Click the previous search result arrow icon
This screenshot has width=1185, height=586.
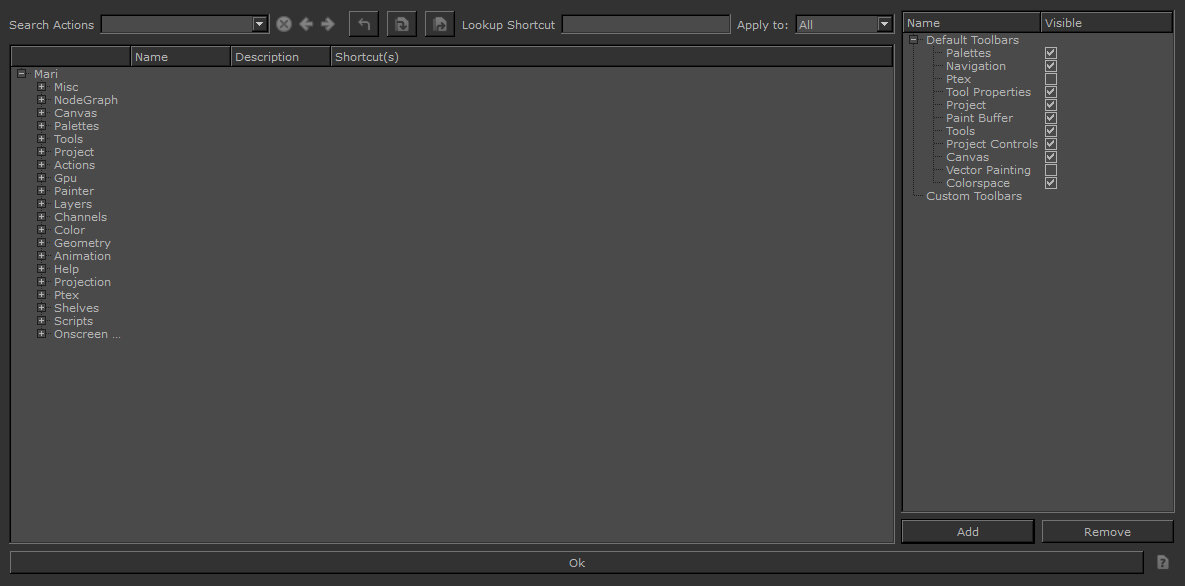[x=306, y=23]
